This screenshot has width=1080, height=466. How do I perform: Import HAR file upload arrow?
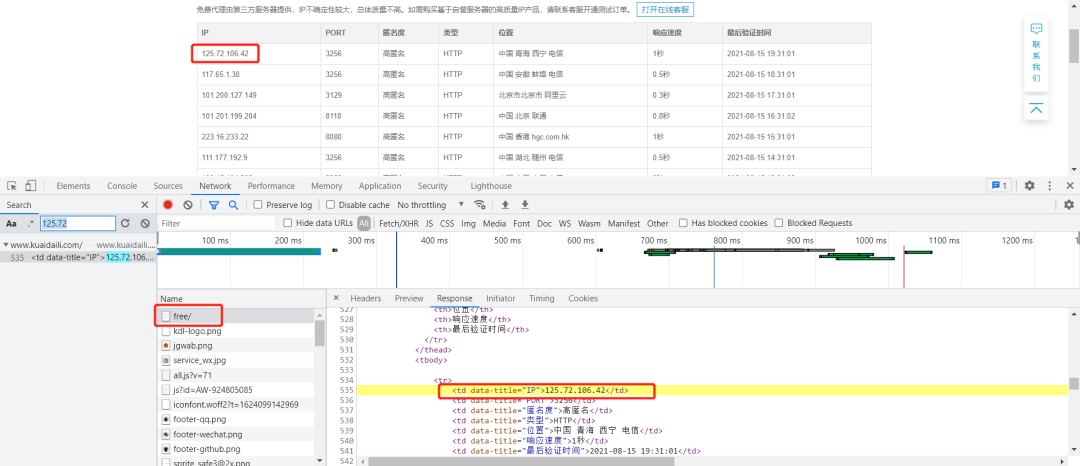[x=505, y=205]
